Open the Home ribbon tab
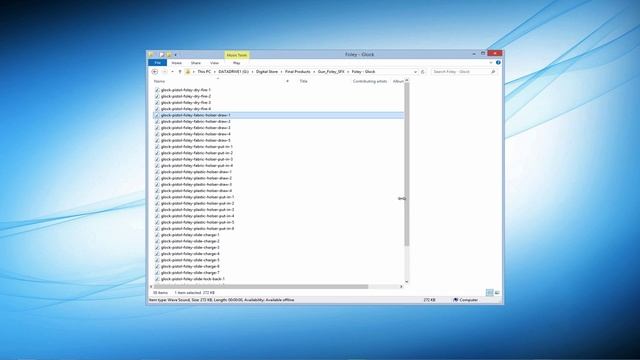Image resolution: width=640 pixels, height=360 pixels. 177,63
